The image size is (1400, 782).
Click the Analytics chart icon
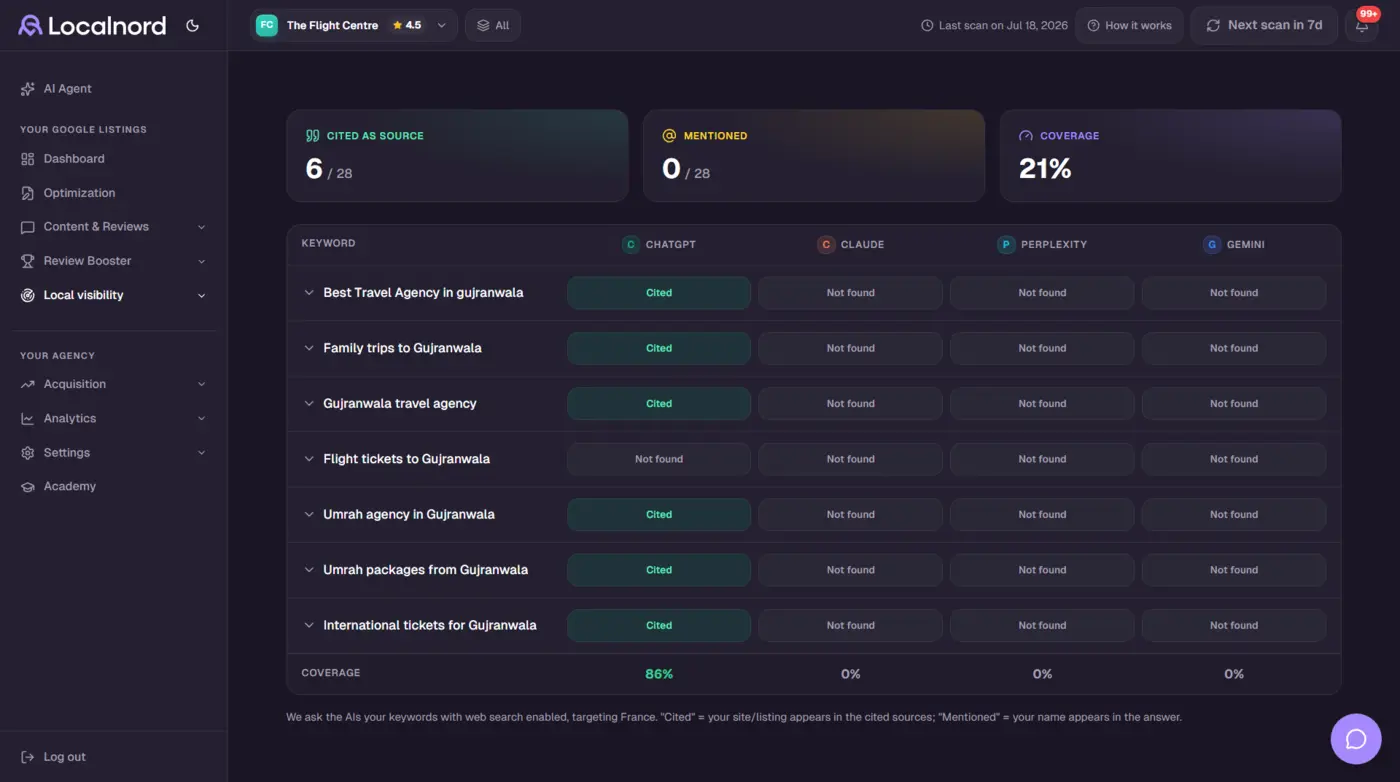28,418
